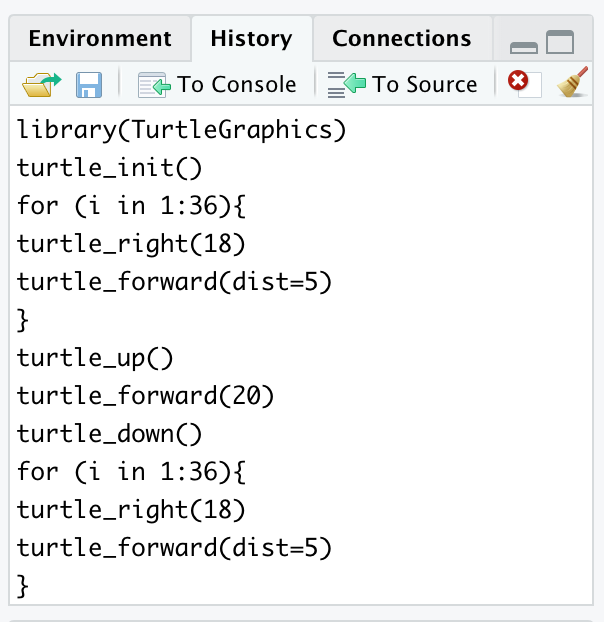Minimize the History pane

(524, 45)
